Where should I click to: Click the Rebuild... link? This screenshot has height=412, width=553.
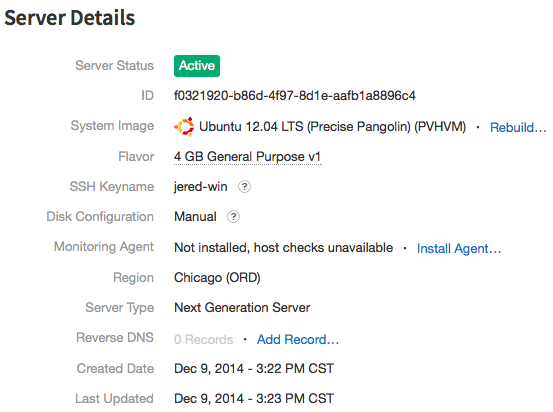coord(518,127)
